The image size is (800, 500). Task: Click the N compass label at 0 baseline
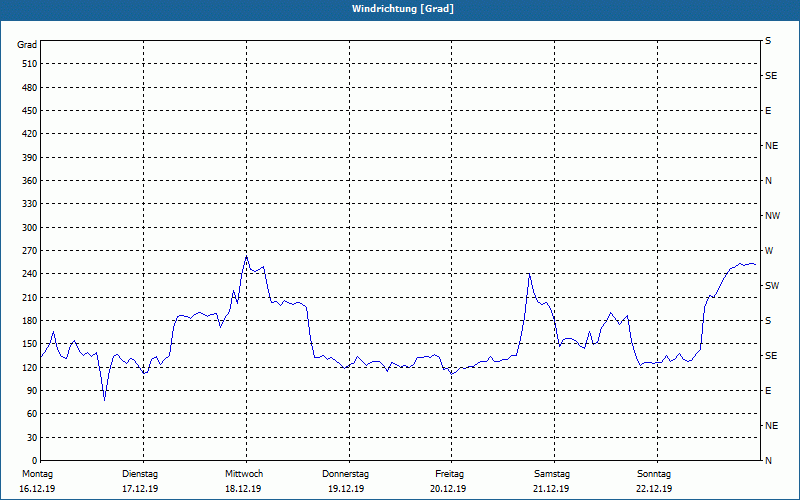point(769,461)
